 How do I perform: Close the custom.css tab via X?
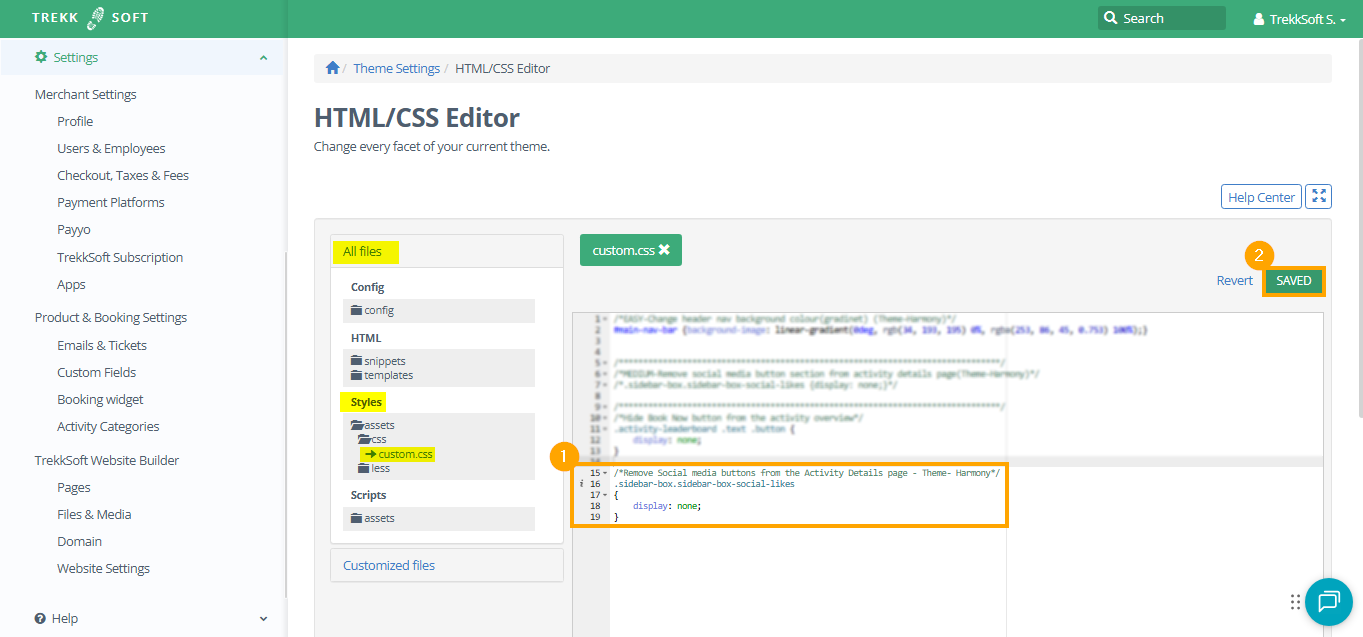[x=664, y=251]
